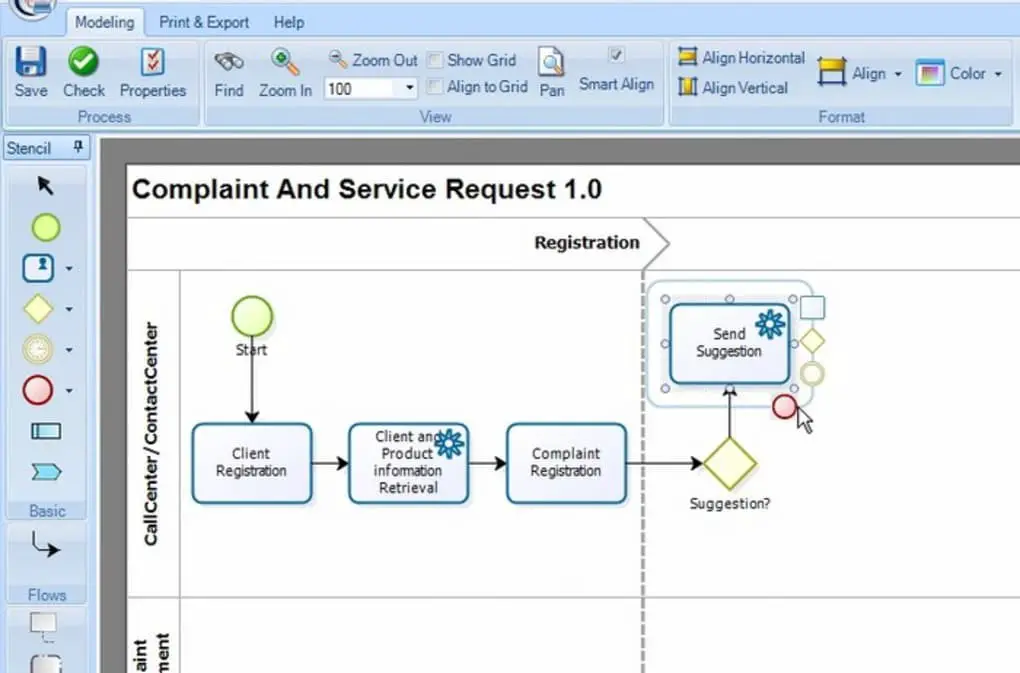Expand the Align dropdown menu
1020x673 pixels.
pos(897,74)
